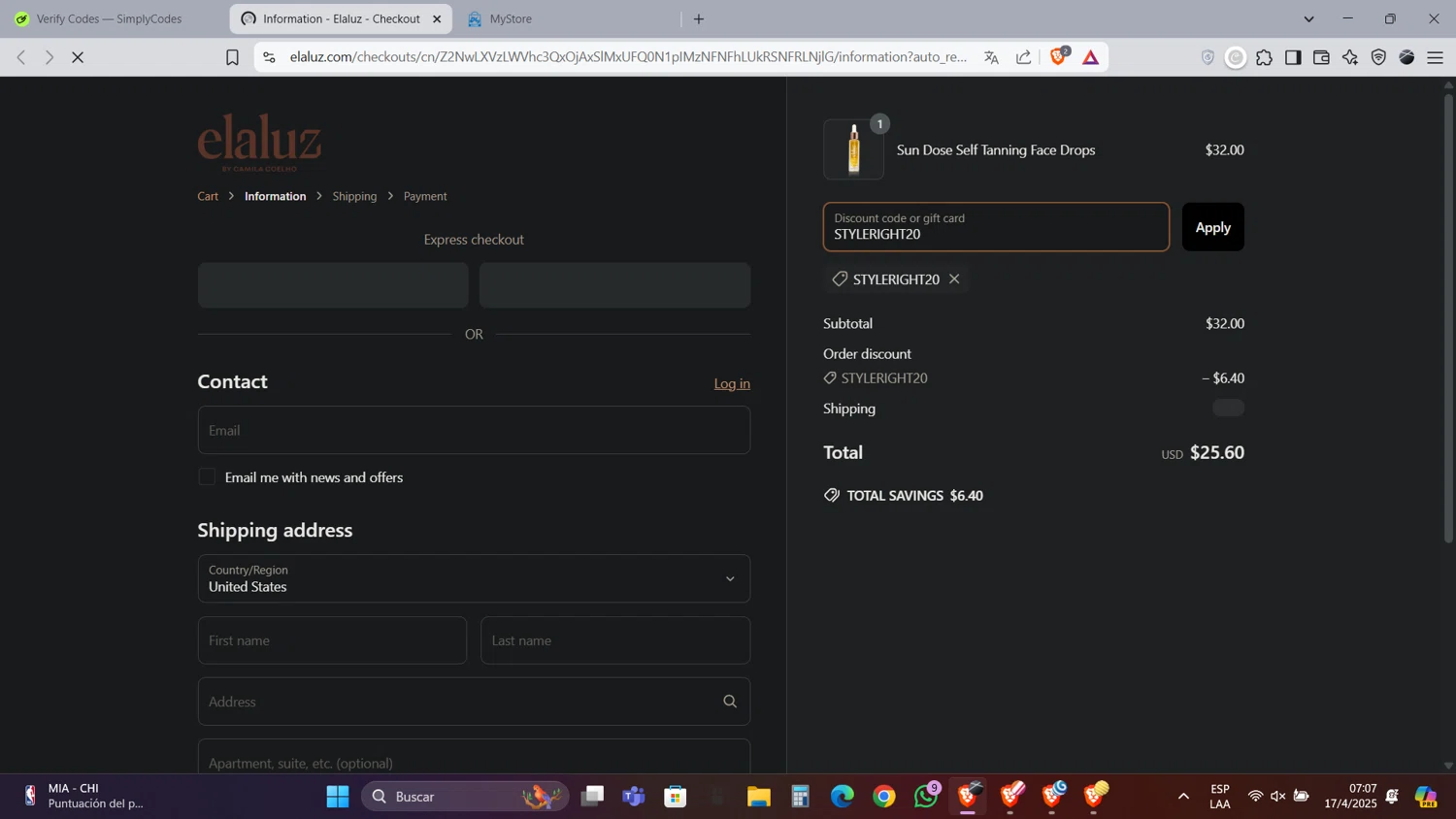
Task: Open the browser hamburger menu
Action: coord(1435,57)
